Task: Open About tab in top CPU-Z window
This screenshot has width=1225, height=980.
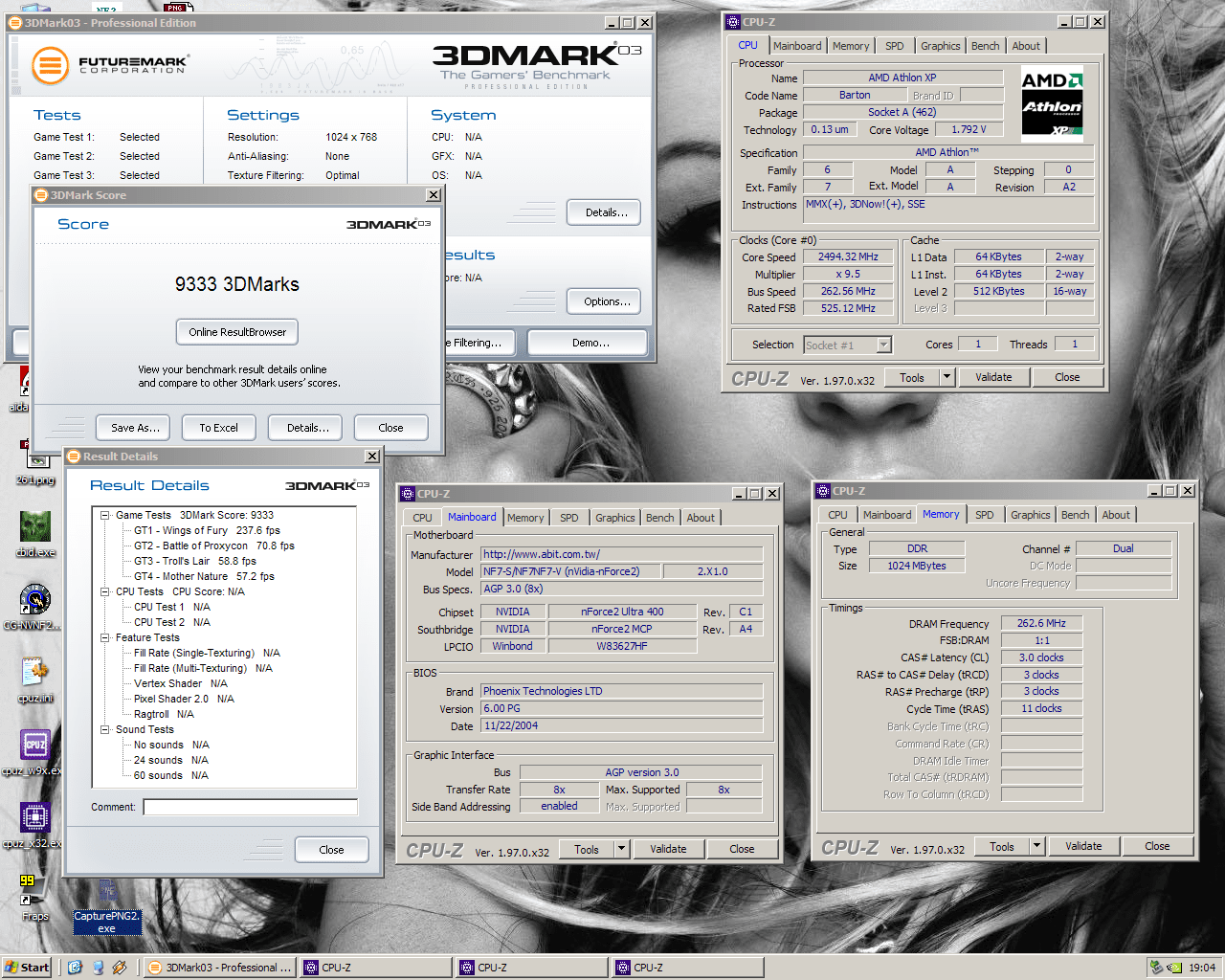Action: (x=1026, y=46)
